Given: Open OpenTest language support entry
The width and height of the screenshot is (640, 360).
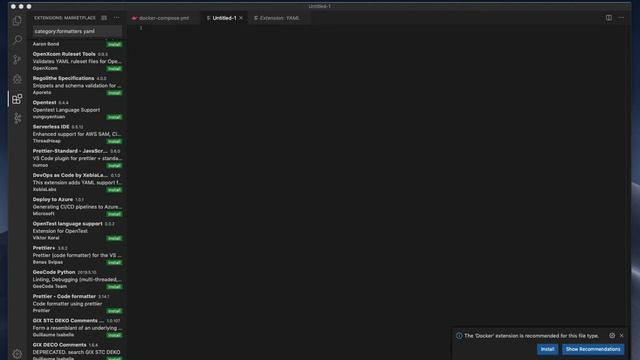Looking at the screenshot, I should (x=77, y=231).
